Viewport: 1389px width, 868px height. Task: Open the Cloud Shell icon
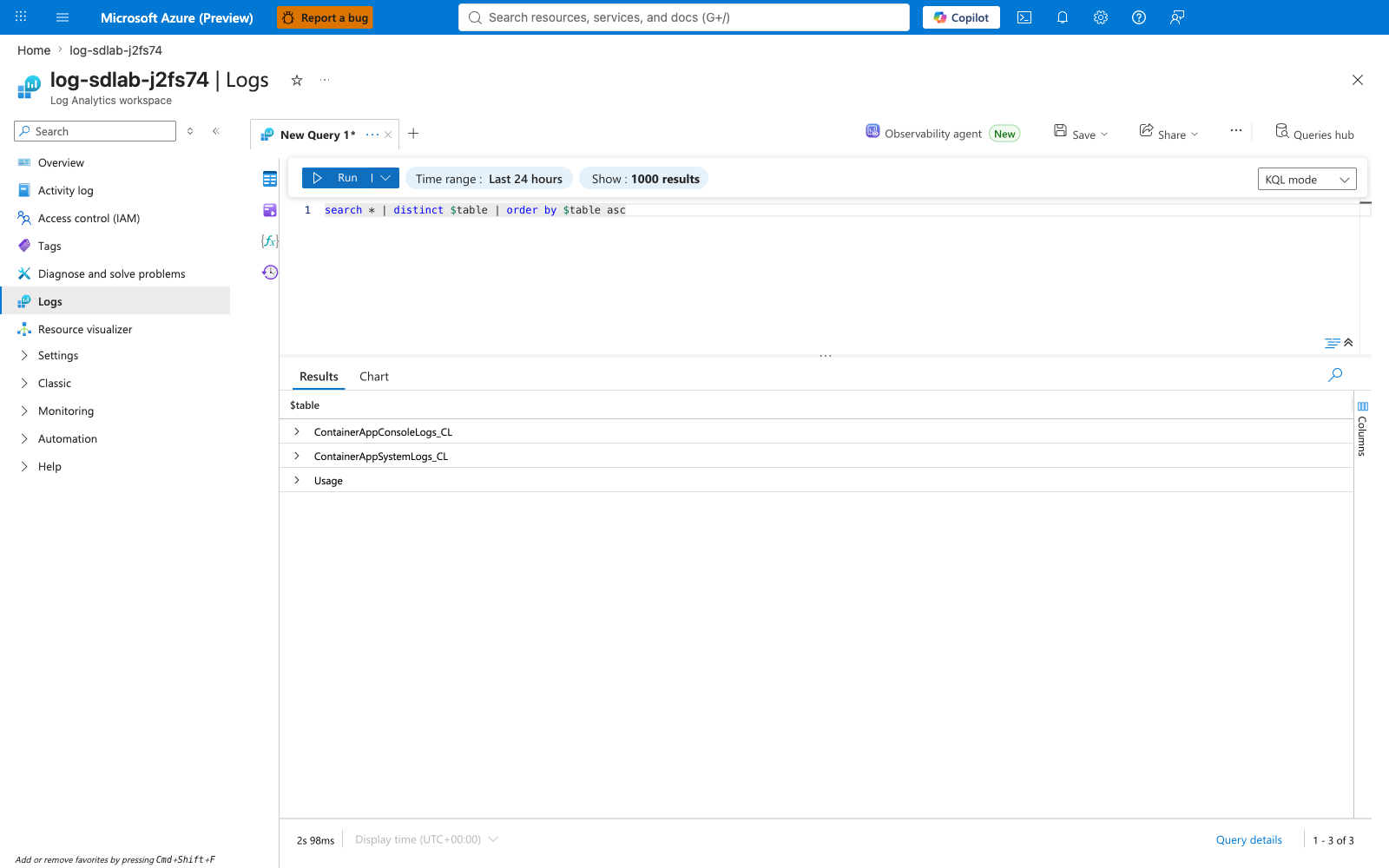pyautogui.click(x=1024, y=17)
